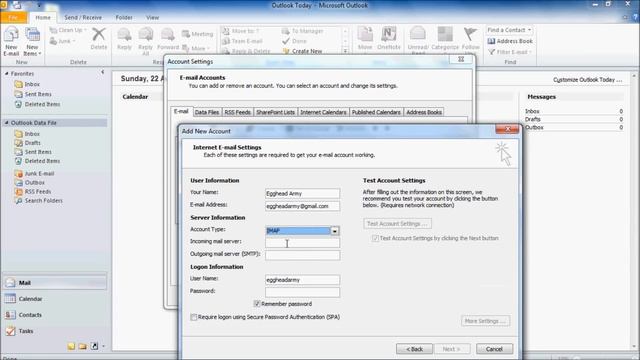The height and width of the screenshot is (360, 640).
Task: Open the navigation pane configure buttons arrow
Action: click(104, 346)
